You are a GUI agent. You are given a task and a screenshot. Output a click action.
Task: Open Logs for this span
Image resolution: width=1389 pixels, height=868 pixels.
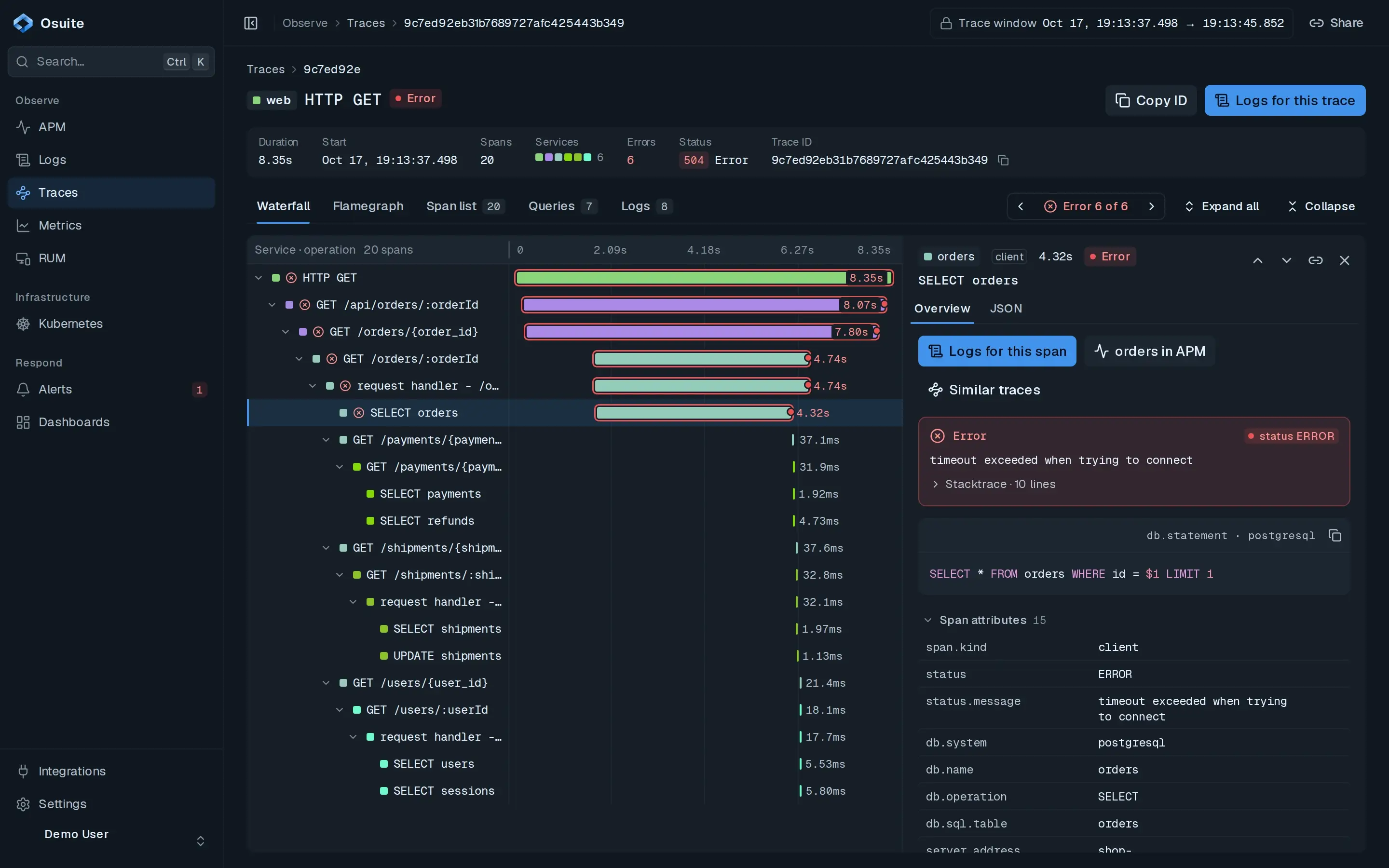[x=997, y=352]
